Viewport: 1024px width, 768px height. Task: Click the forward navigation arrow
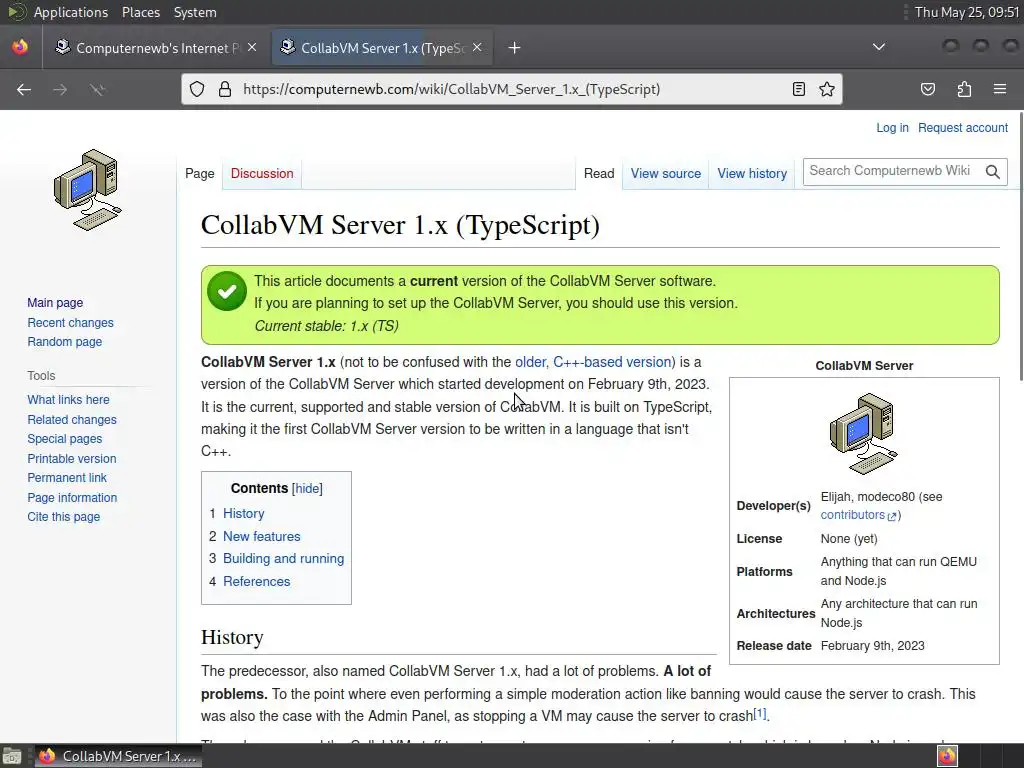pyautogui.click(x=60, y=89)
